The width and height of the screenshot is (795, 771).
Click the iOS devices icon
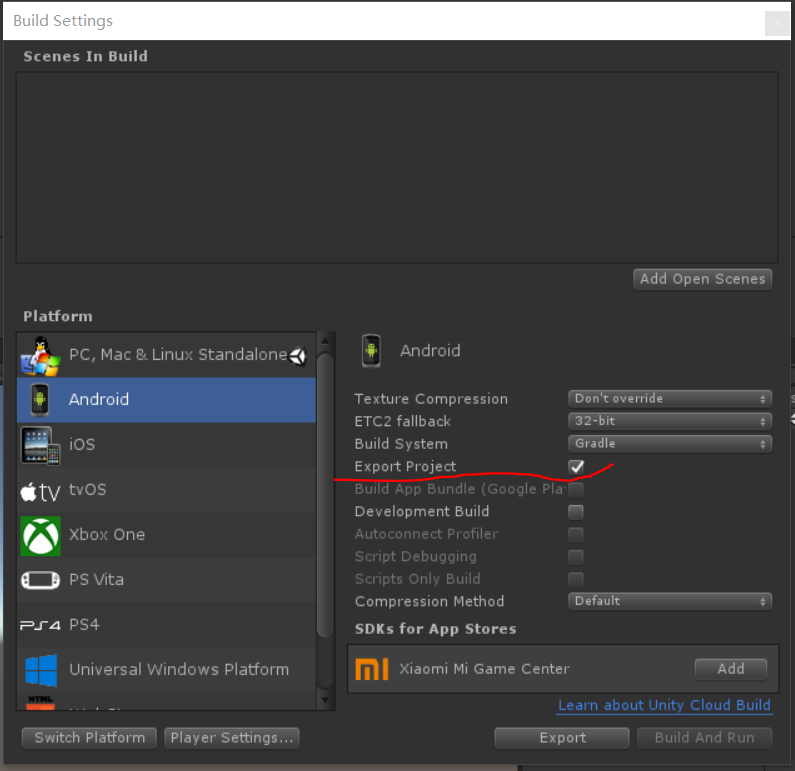click(x=40, y=445)
